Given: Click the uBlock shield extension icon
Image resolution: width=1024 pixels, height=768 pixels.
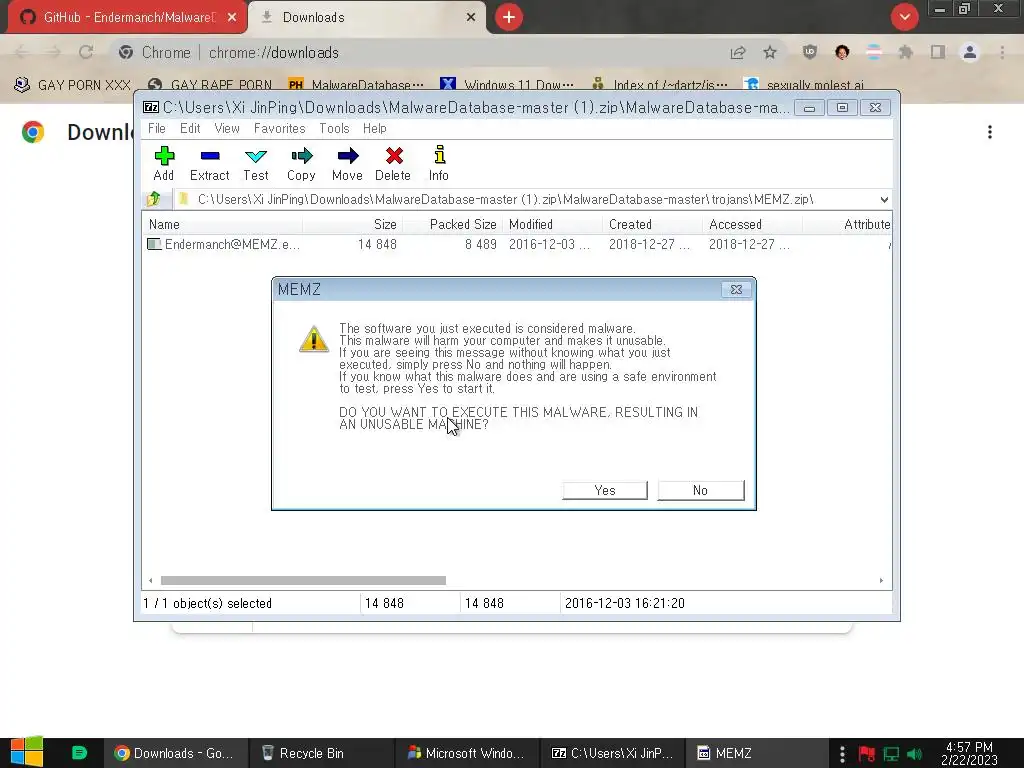Looking at the screenshot, I should 810,52.
